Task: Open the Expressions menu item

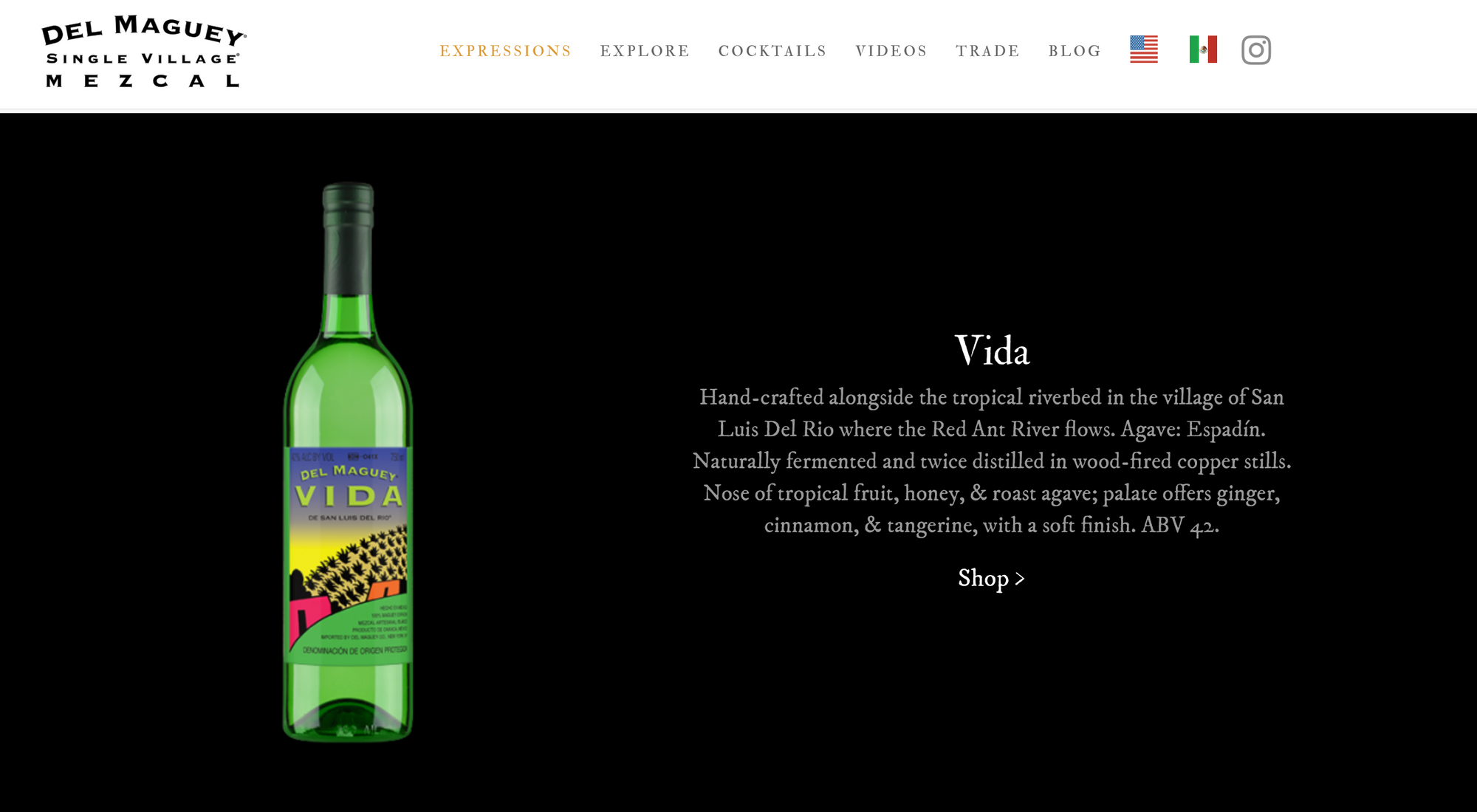Action: pyautogui.click(x=506, y=51)
